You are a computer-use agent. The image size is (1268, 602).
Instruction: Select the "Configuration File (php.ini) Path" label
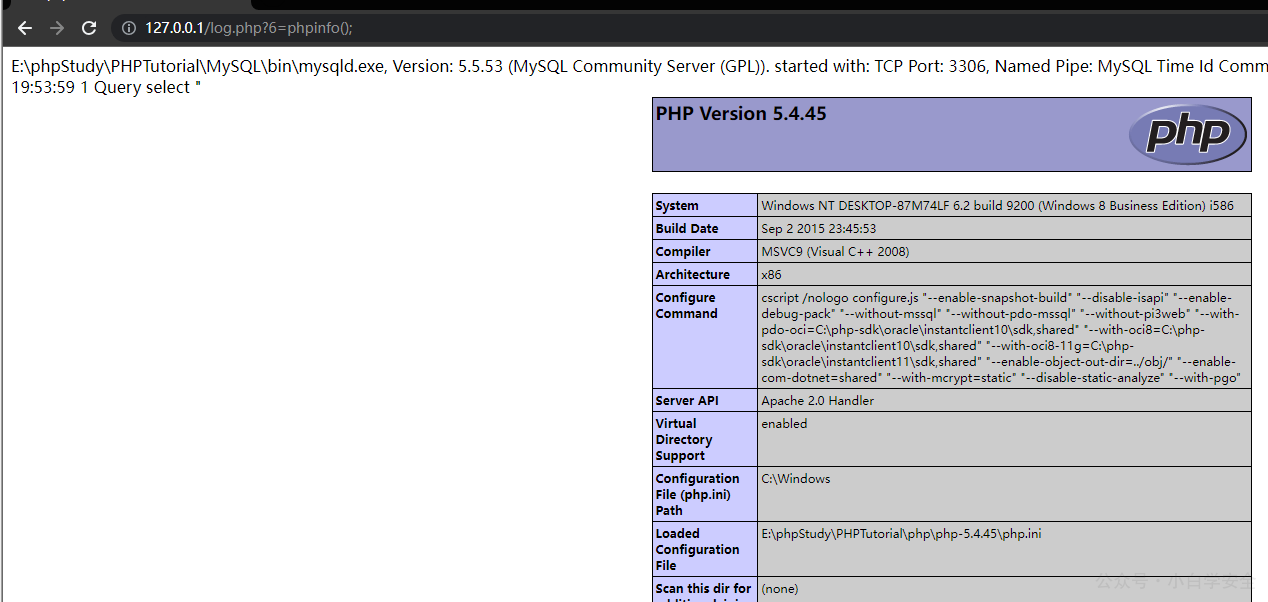coord(698,495)
